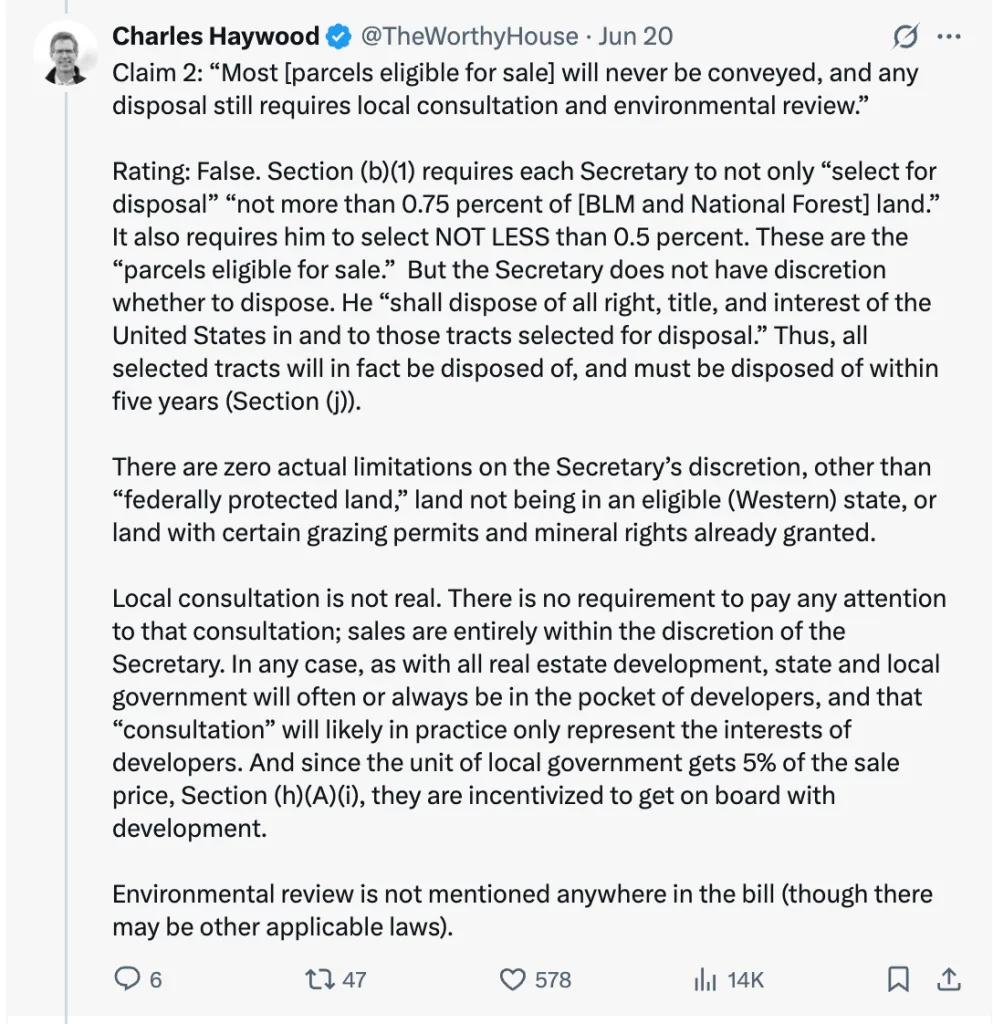Click the blue verified checkmark badge
Image resolution: width=993 pixels, height=1024 pixels.
point(339,37)
